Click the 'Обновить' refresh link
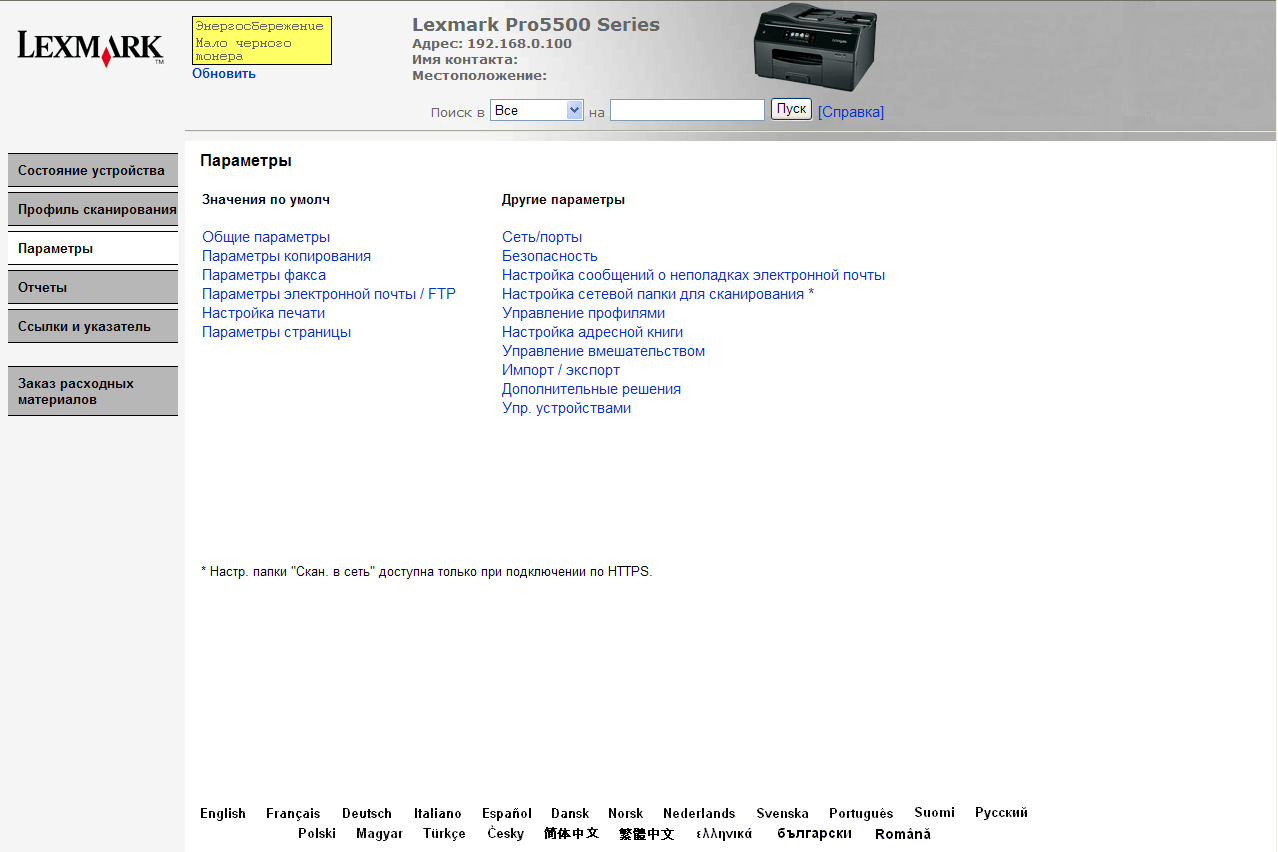 (224, 73)
